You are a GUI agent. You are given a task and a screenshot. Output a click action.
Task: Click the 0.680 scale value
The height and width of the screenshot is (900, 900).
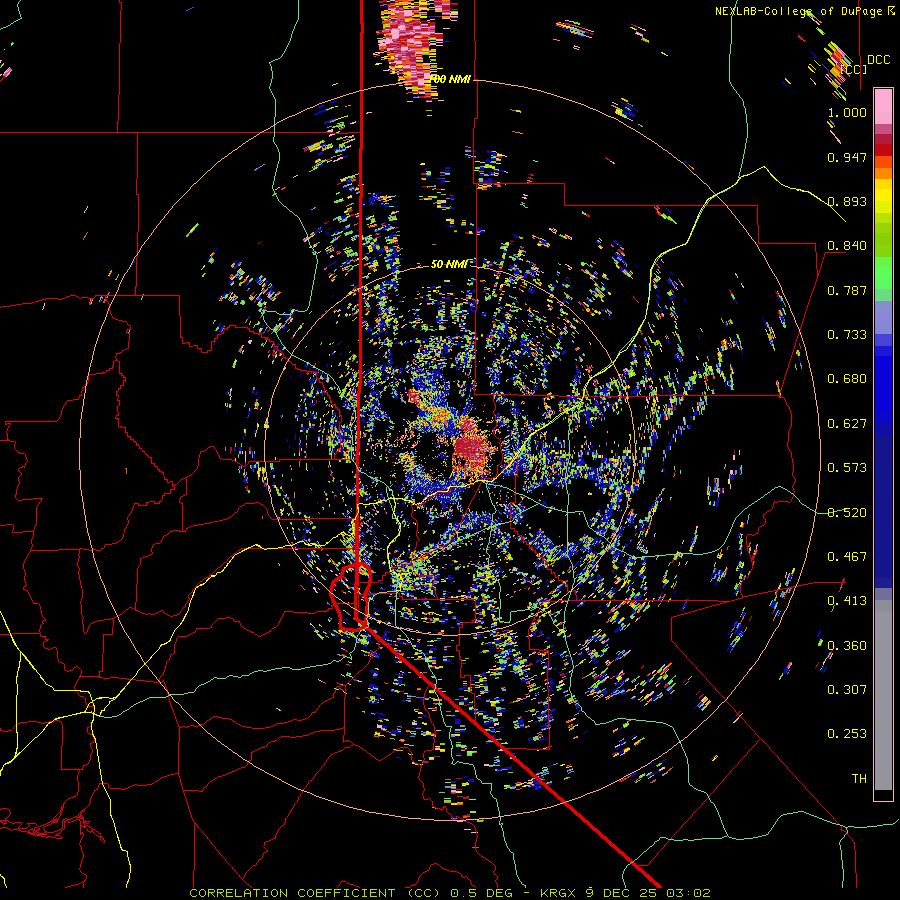(x=847, y=379)
